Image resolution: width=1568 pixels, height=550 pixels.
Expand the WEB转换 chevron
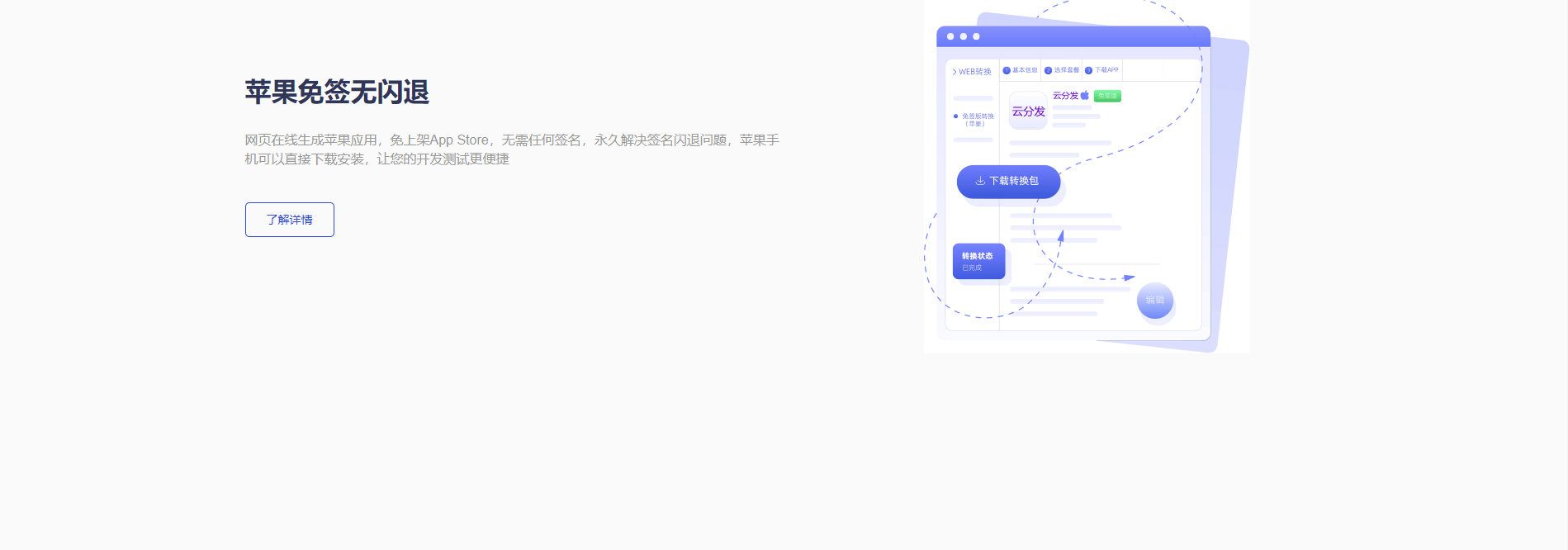pos(955,72)
